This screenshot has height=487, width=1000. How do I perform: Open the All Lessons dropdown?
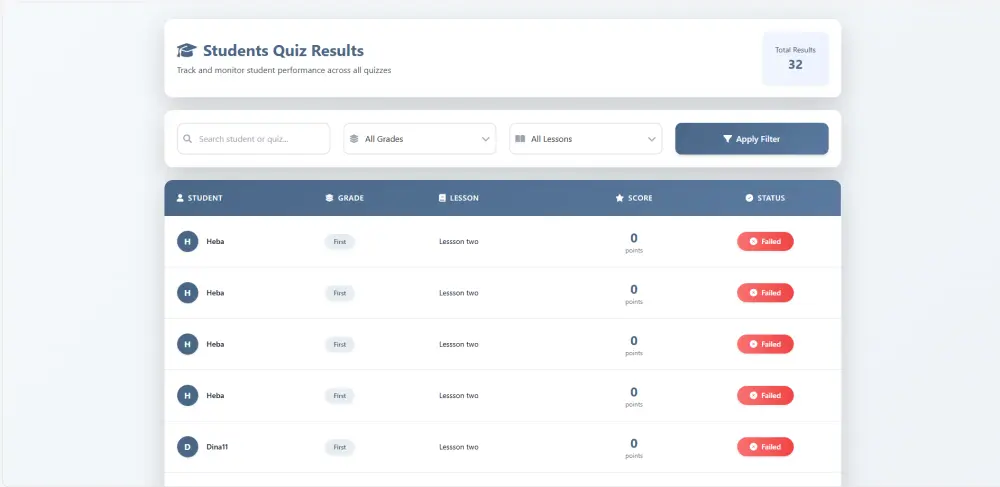(585, 138)
